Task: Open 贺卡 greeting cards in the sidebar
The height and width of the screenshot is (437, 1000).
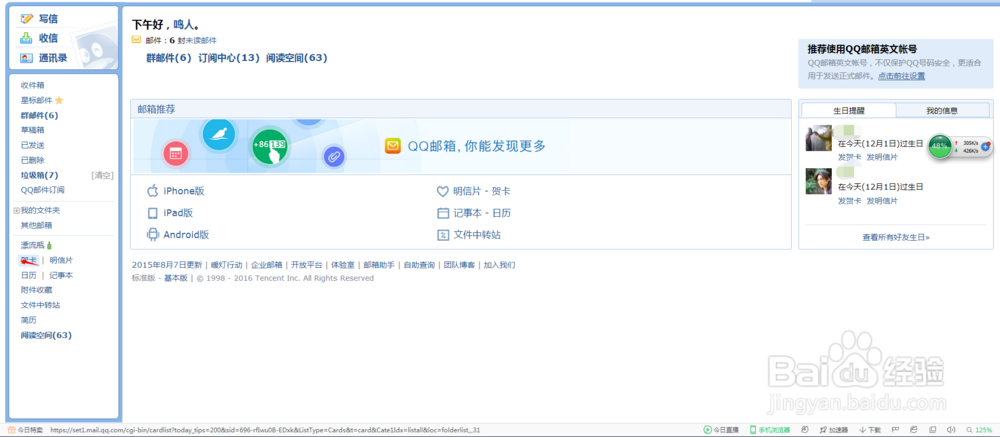Action: (x=29, y=260)
